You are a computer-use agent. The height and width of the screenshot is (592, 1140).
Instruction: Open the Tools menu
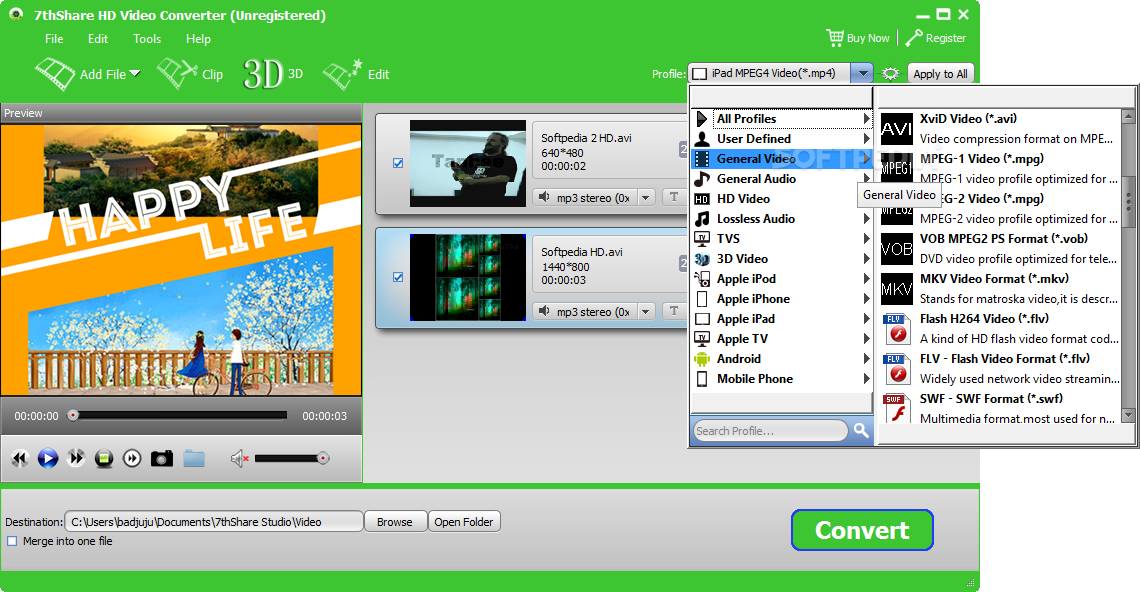pos(147,39)
